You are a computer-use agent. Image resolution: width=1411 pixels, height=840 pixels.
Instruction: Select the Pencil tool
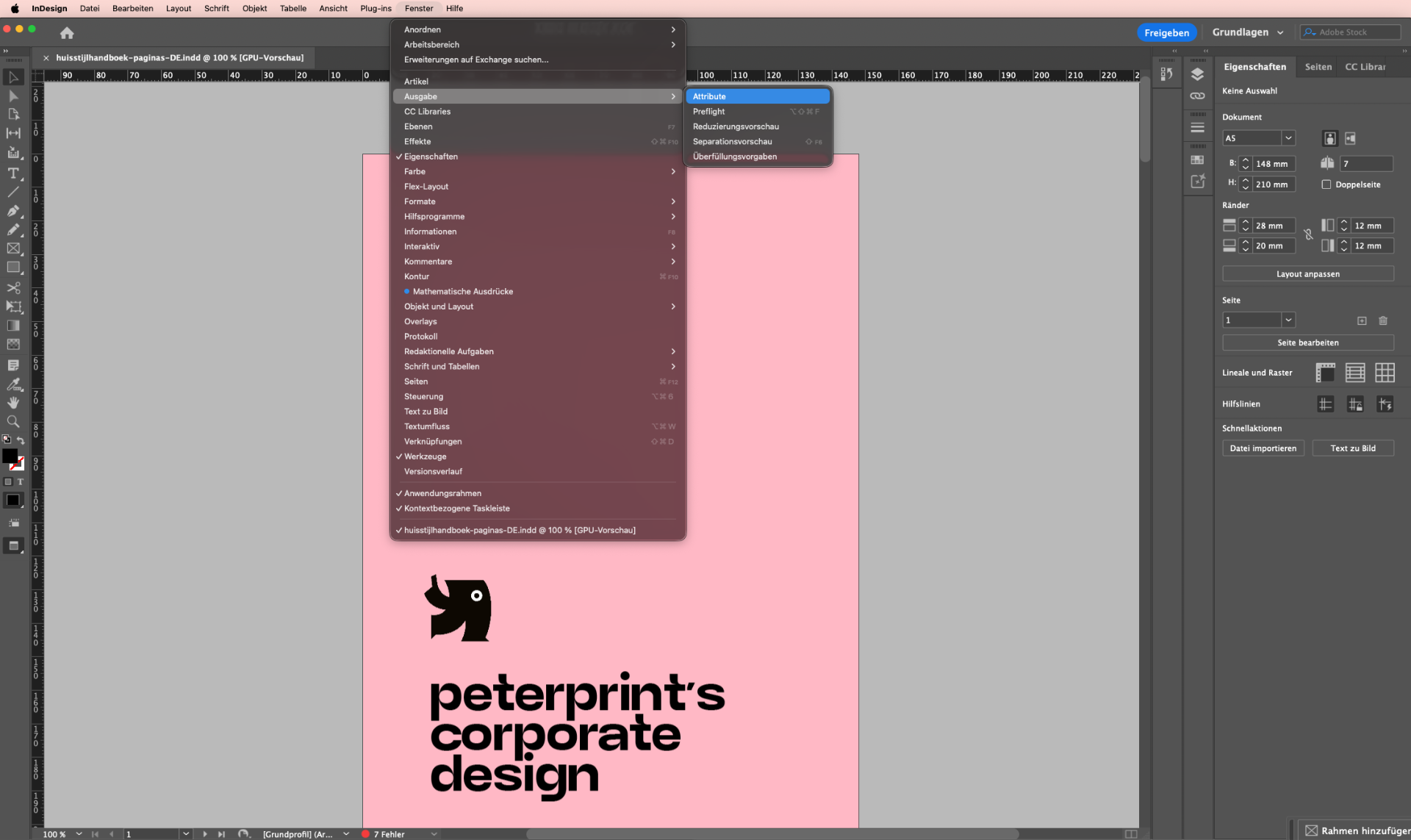(x=13, y=229)
